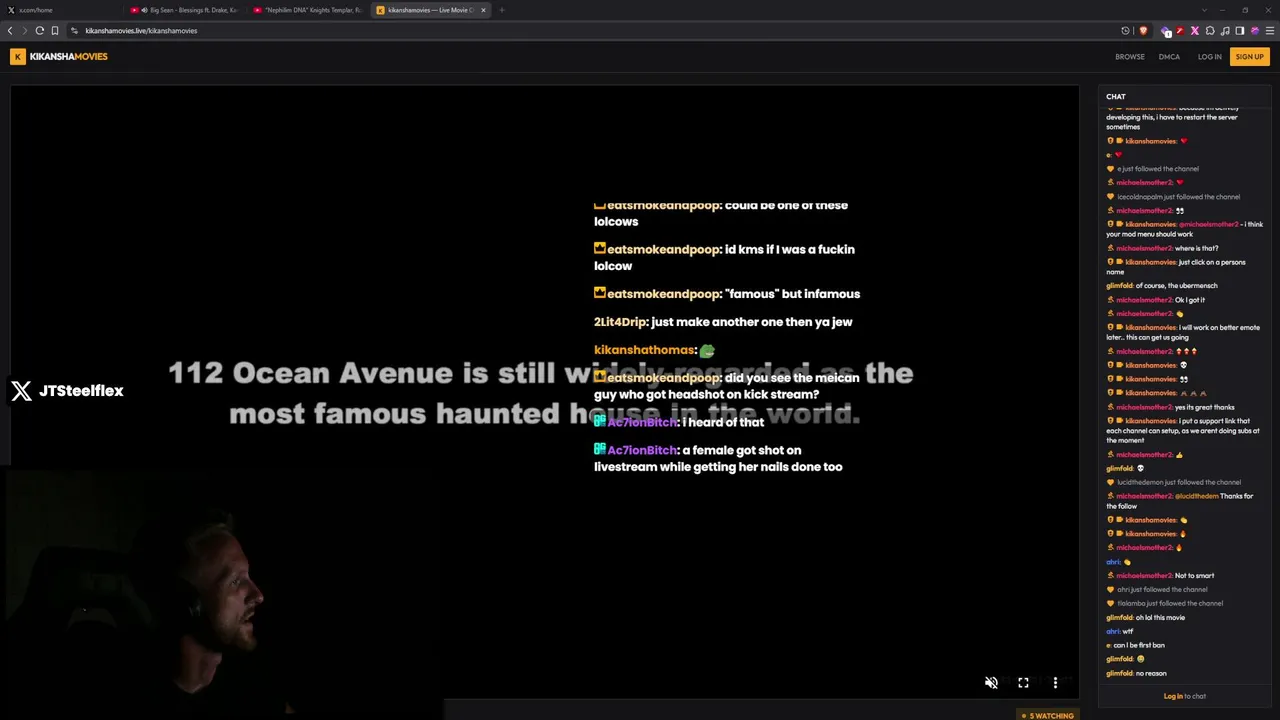Screen dimensions: 1280x720
Task: Open a new browser tab
Action: pos(502,10)
